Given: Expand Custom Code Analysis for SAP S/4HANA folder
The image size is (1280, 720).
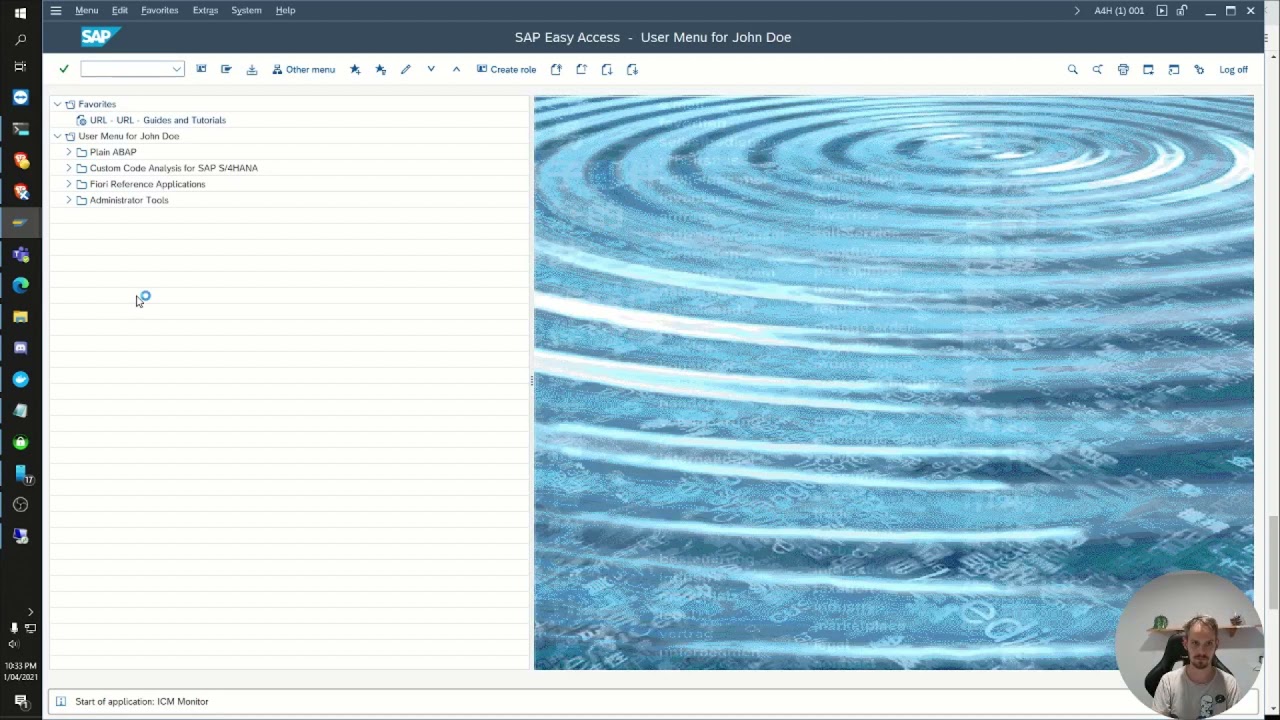Looking at the screenshot, I should pyautogui.click(x=69, y=168).
